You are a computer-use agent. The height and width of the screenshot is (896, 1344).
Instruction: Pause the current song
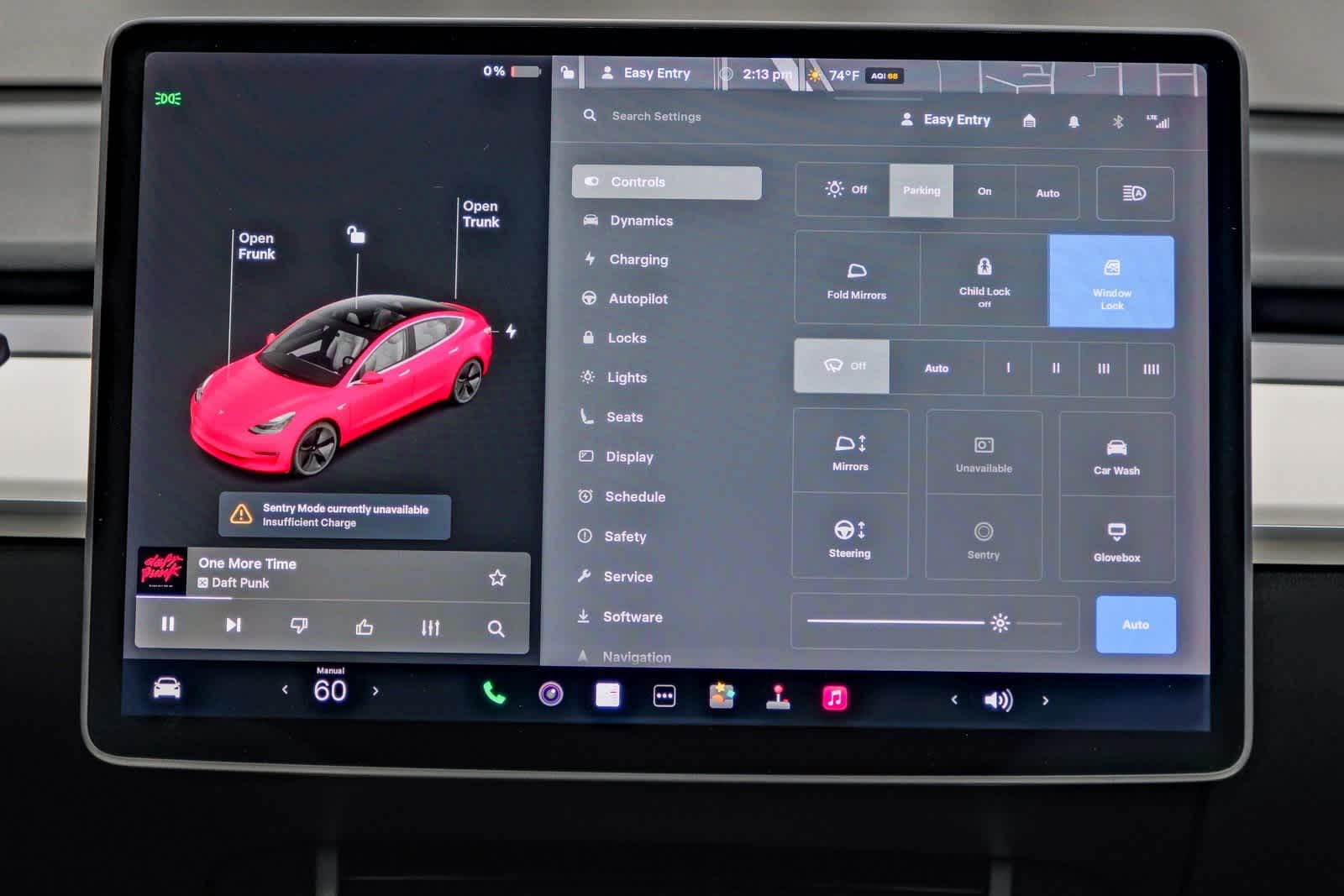coord(168,624)
